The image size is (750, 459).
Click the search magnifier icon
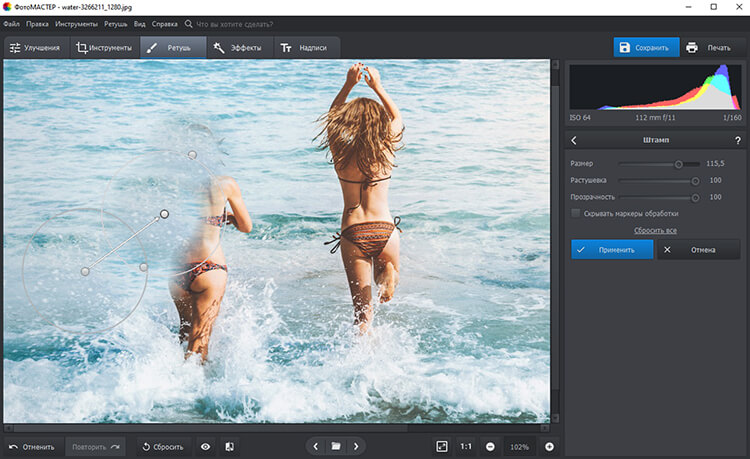click(x=188, y=24)
